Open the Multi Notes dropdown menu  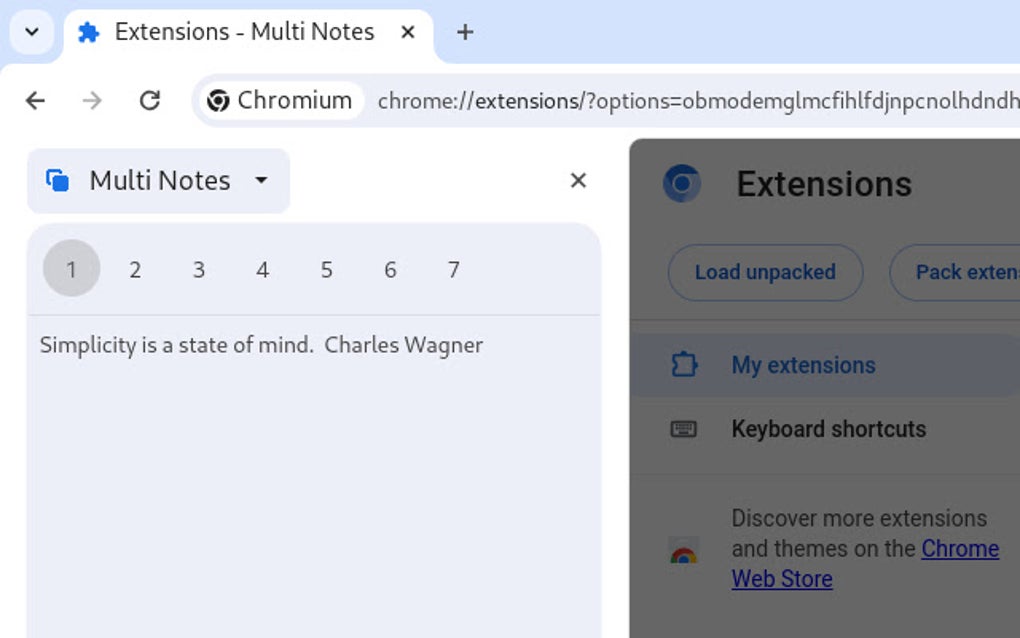(261, 181)
